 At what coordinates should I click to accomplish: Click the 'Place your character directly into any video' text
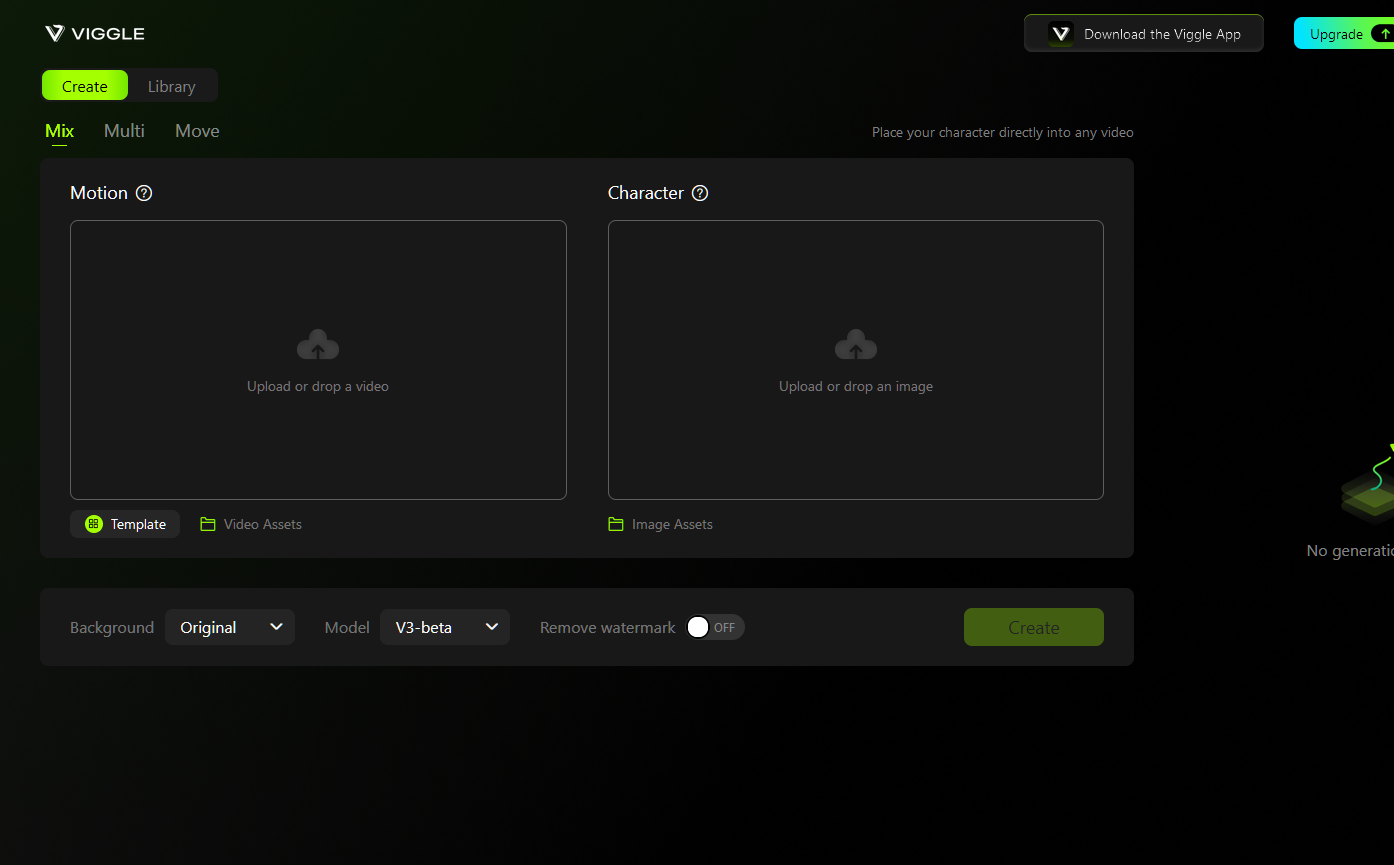[x=1003, y=132]
